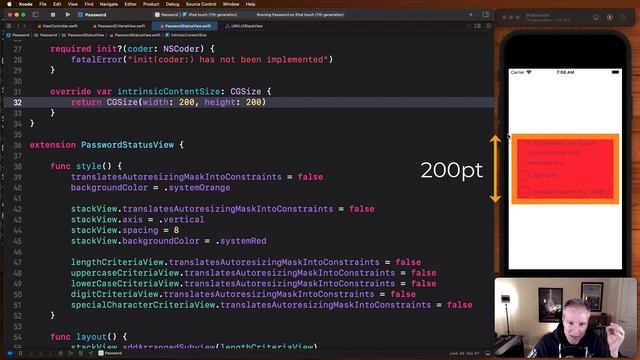The height and width of the screenshot is (360, 640).
Task: Click PasswordStatusView.swift in the jump bar
Action: tap(135, 35)
